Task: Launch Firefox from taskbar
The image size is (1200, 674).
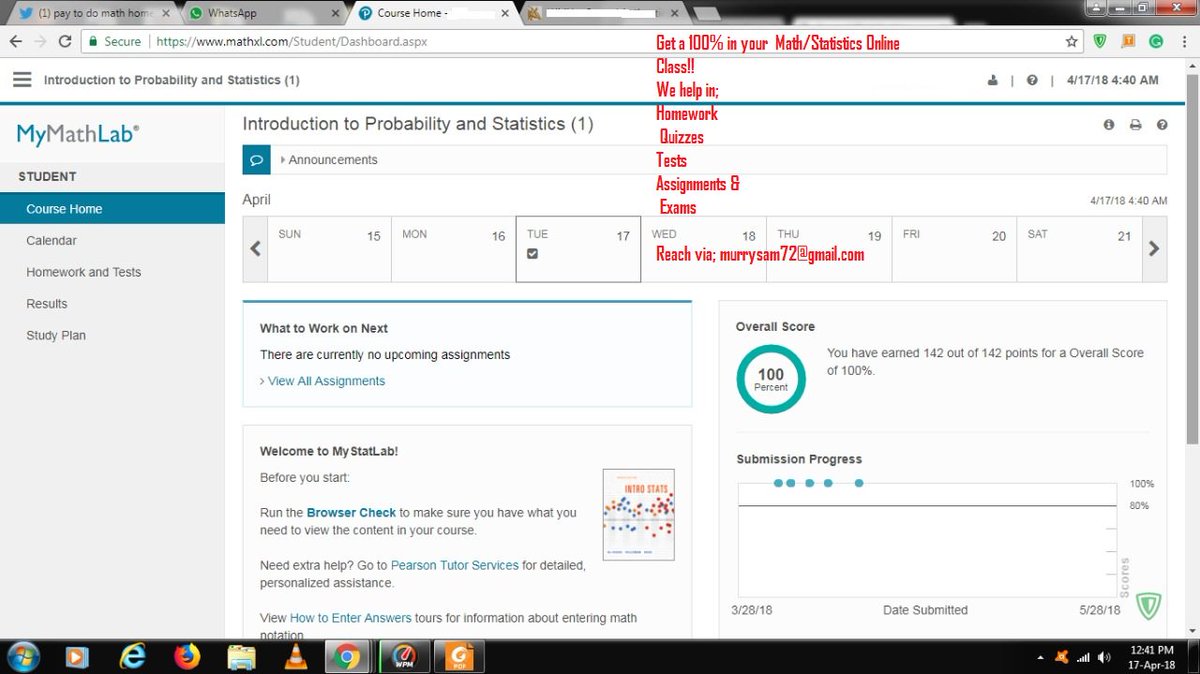Action: click(187, 657)
